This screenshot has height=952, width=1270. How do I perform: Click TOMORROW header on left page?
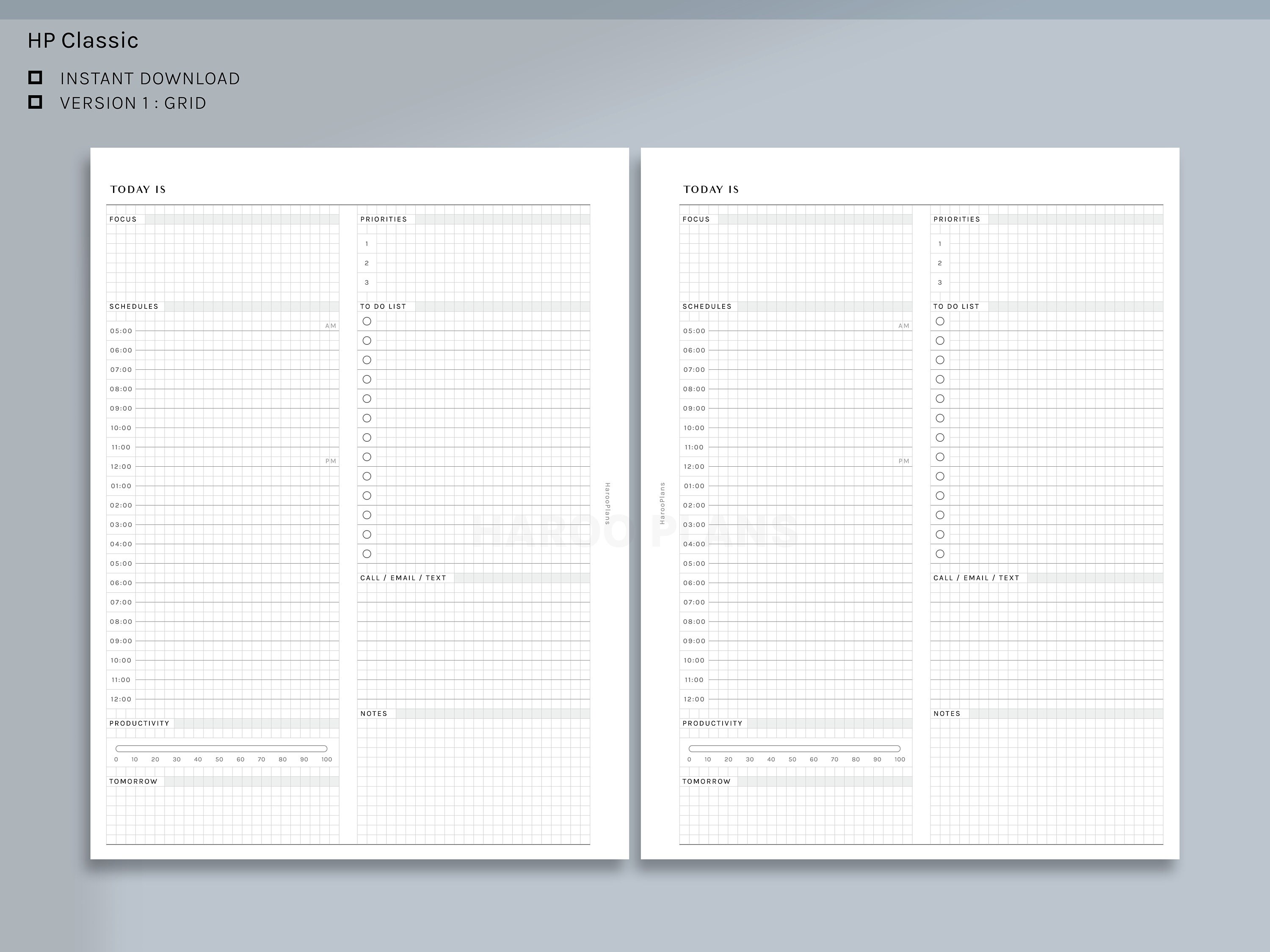coord(133,781)
